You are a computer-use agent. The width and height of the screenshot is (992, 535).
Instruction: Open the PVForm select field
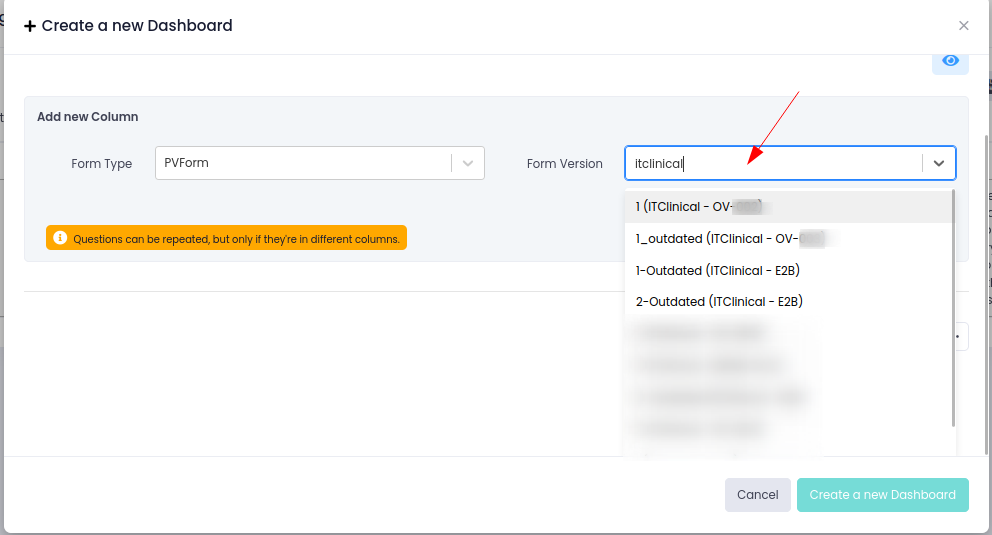tap(302, 163)
